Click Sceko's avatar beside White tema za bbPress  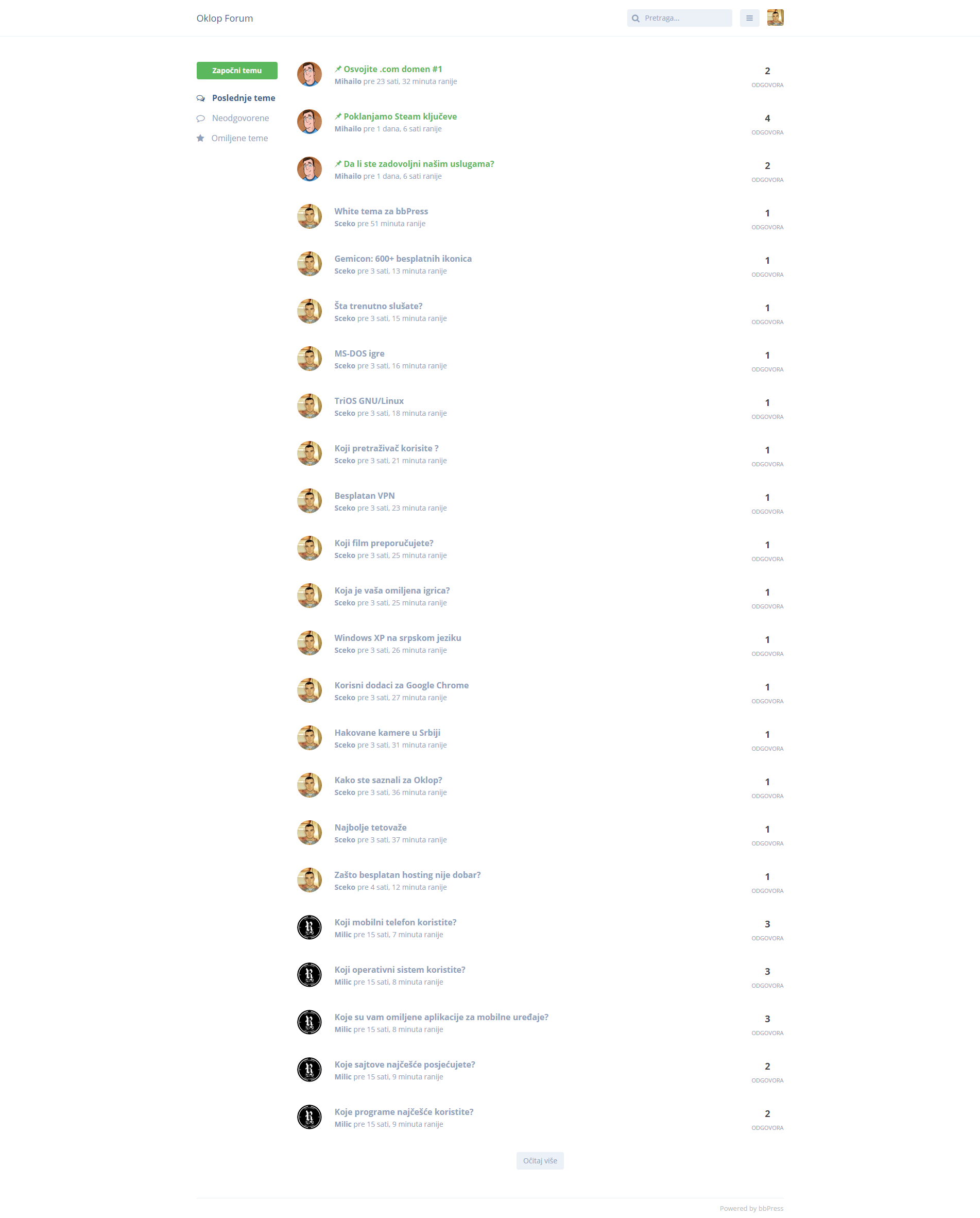point(310,216)
